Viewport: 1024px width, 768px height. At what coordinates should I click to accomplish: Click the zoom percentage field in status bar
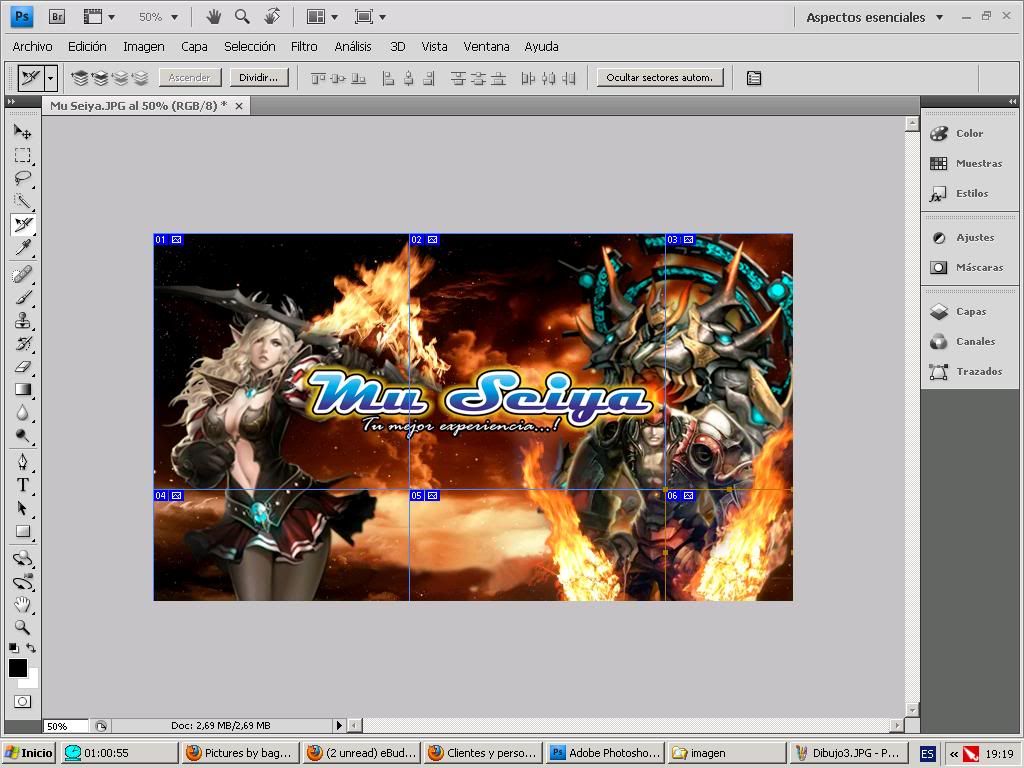(65, 726)
